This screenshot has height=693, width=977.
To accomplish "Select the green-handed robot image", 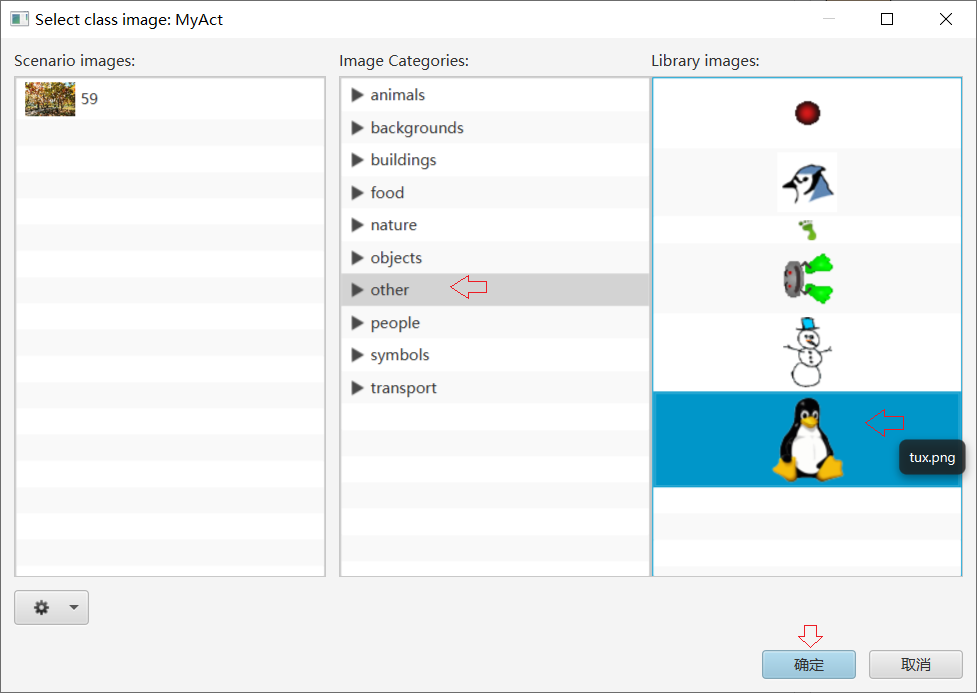I will [x=807, y=279].
